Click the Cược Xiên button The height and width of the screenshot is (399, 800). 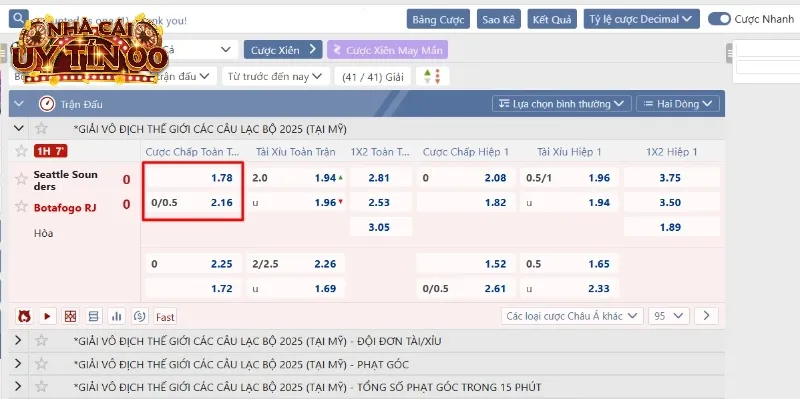click(283, 50)
